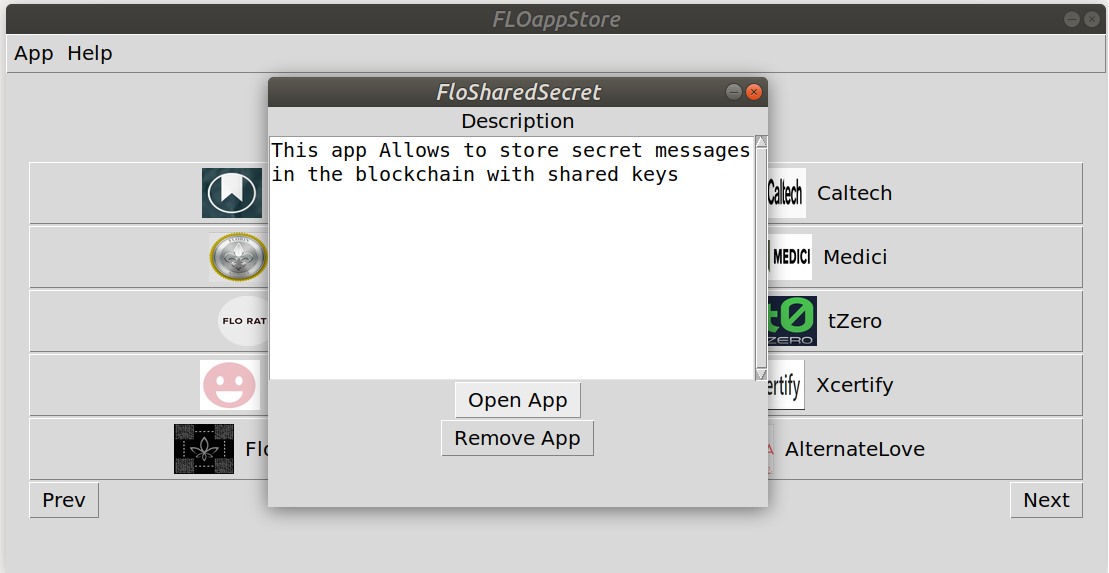1109x573 pixels.
Task: Click the FLO RAT round icon
Action: (x=243, y=321)
